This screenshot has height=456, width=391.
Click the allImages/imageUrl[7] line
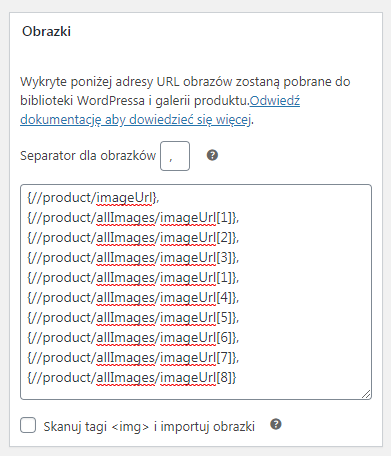pos(133,358)
